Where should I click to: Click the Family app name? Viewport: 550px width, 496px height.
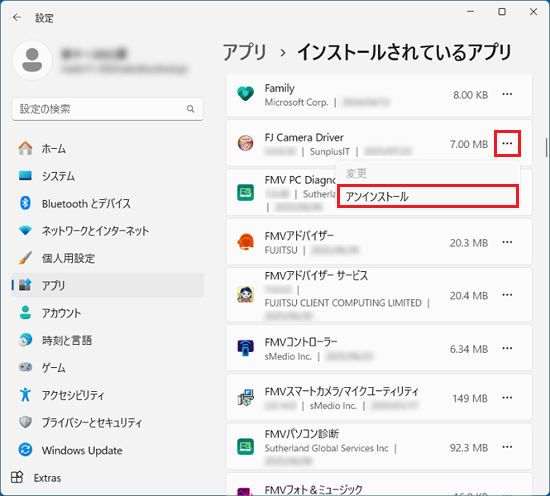[280, 88]
